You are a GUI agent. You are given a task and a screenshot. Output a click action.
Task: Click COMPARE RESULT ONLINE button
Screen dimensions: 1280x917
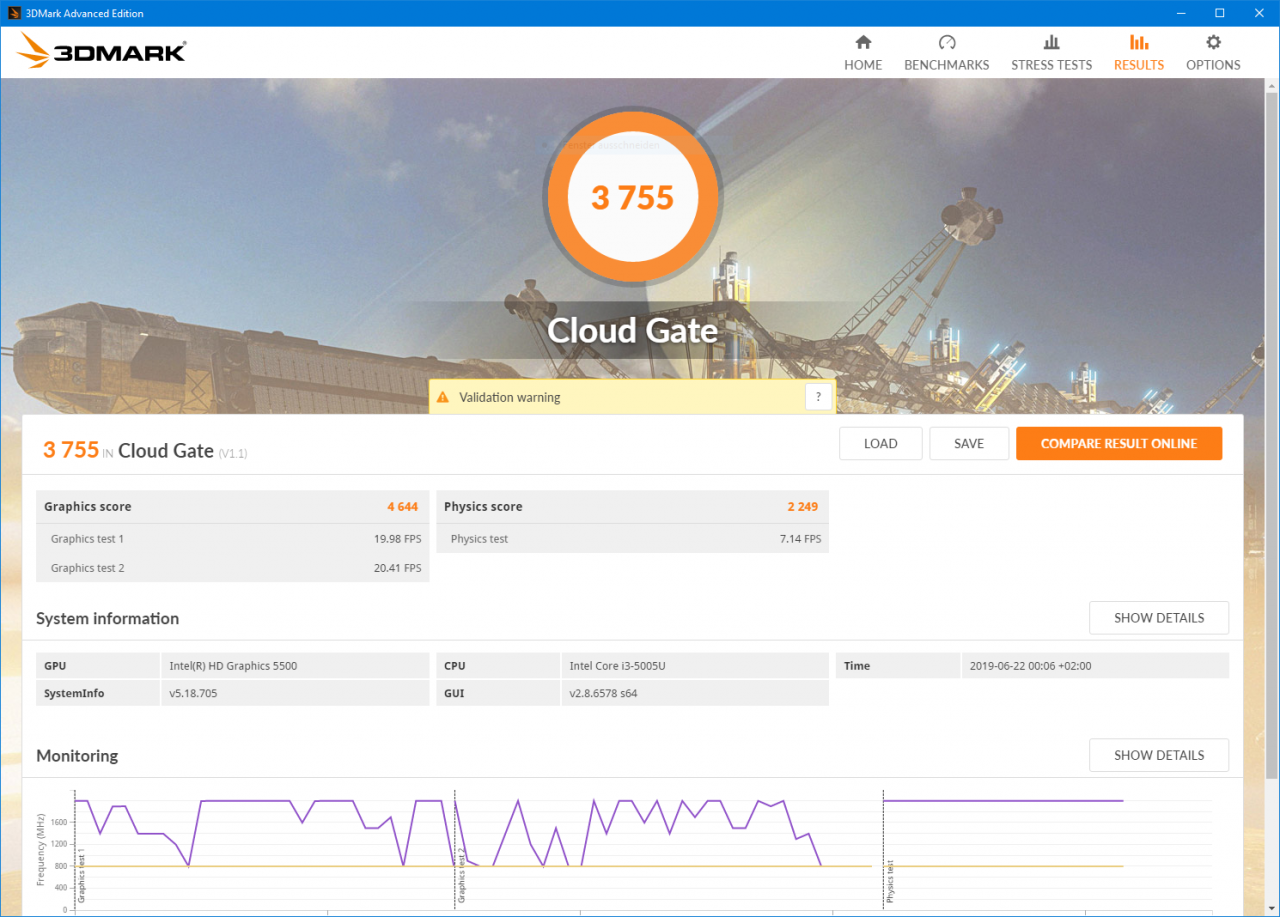(1119, 444)
